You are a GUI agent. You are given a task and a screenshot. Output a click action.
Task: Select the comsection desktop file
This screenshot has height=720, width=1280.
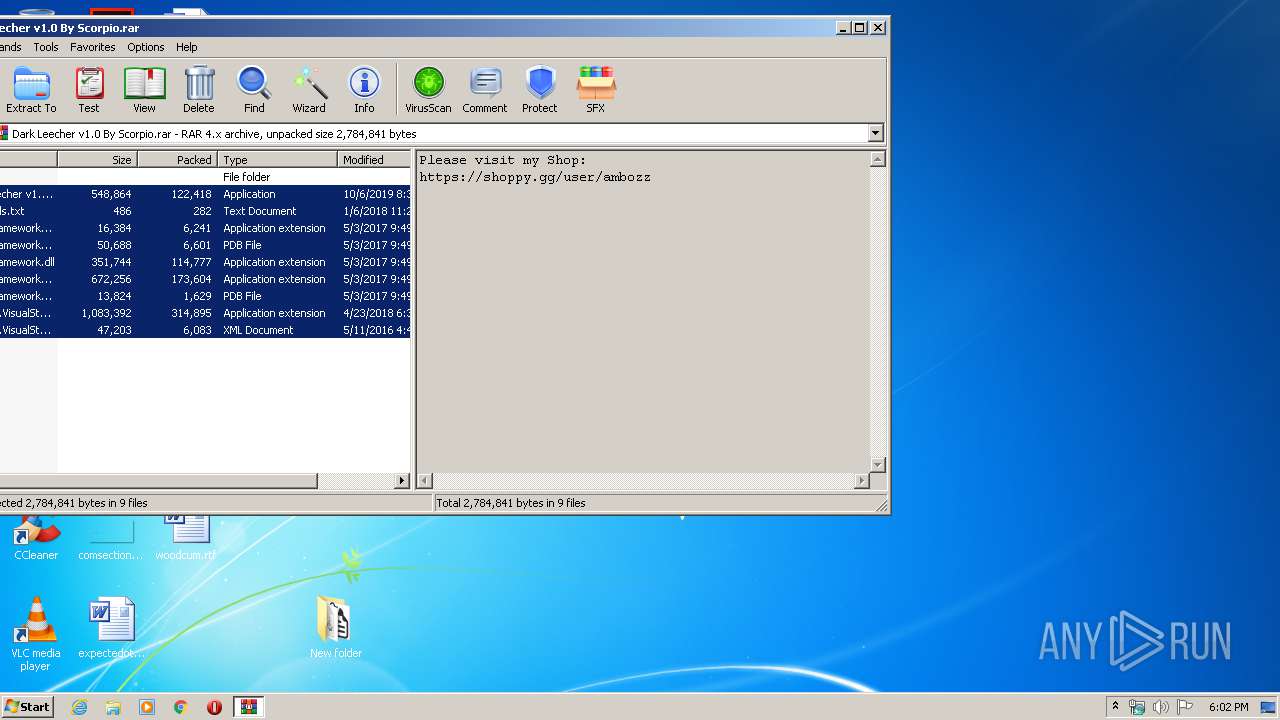pos(110,538)
